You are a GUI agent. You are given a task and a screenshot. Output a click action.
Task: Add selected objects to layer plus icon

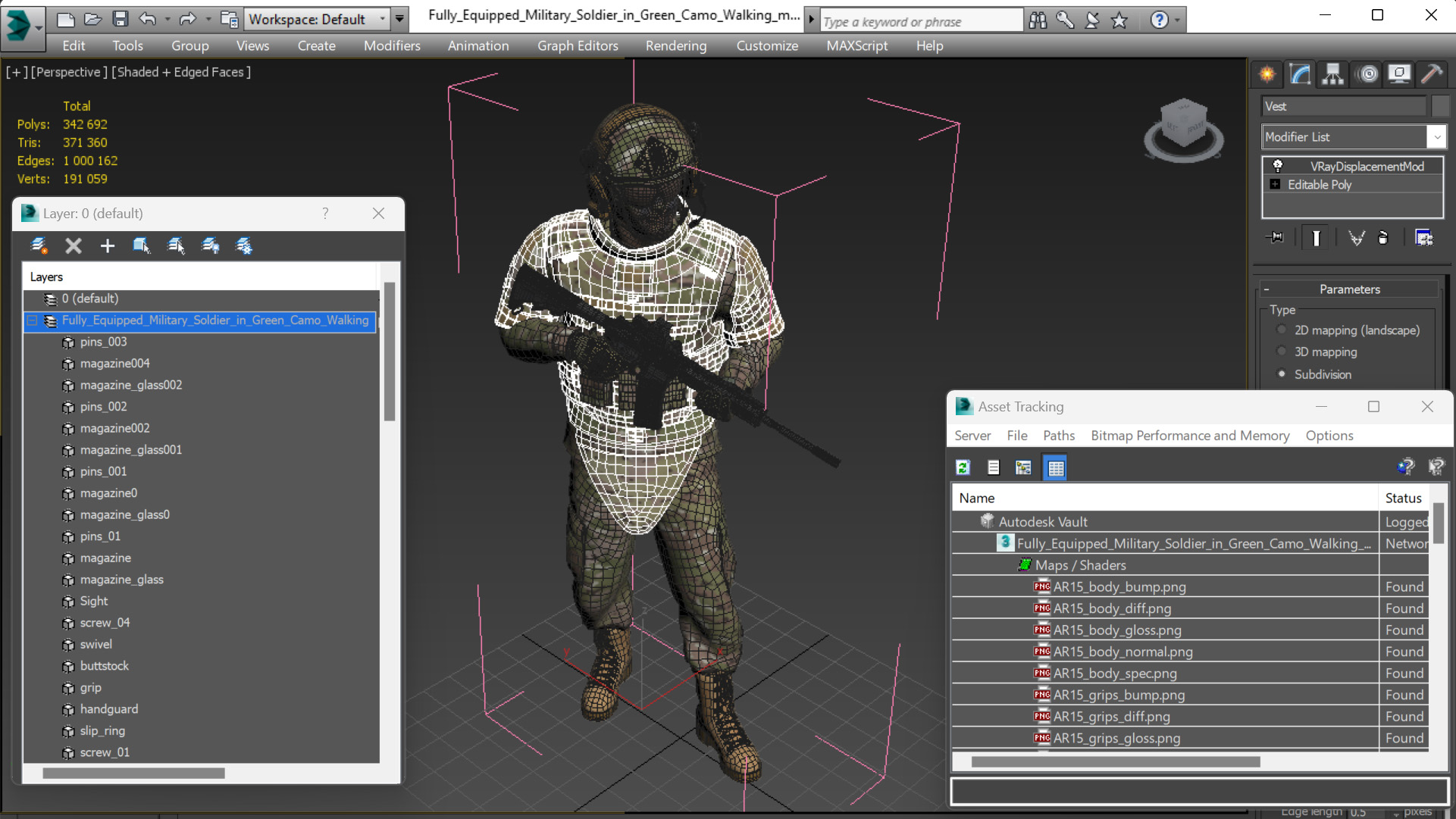108,245
